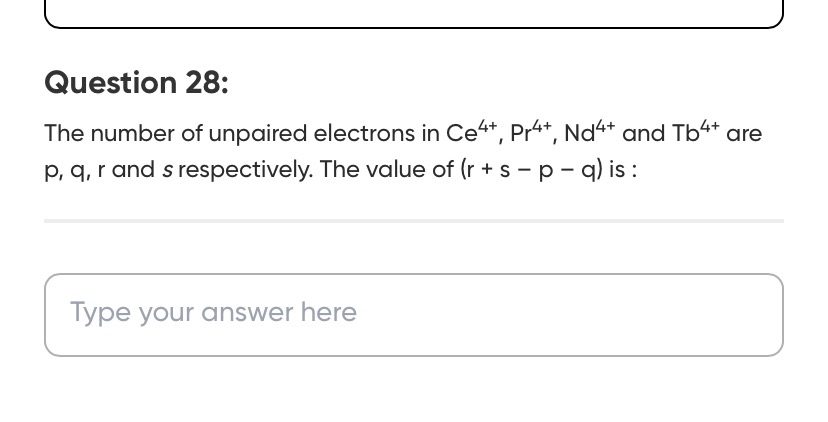Click the word "Question" in the heading
This screenshot has height=422, width=828.
pyautogui.click(x=110, y=83)
